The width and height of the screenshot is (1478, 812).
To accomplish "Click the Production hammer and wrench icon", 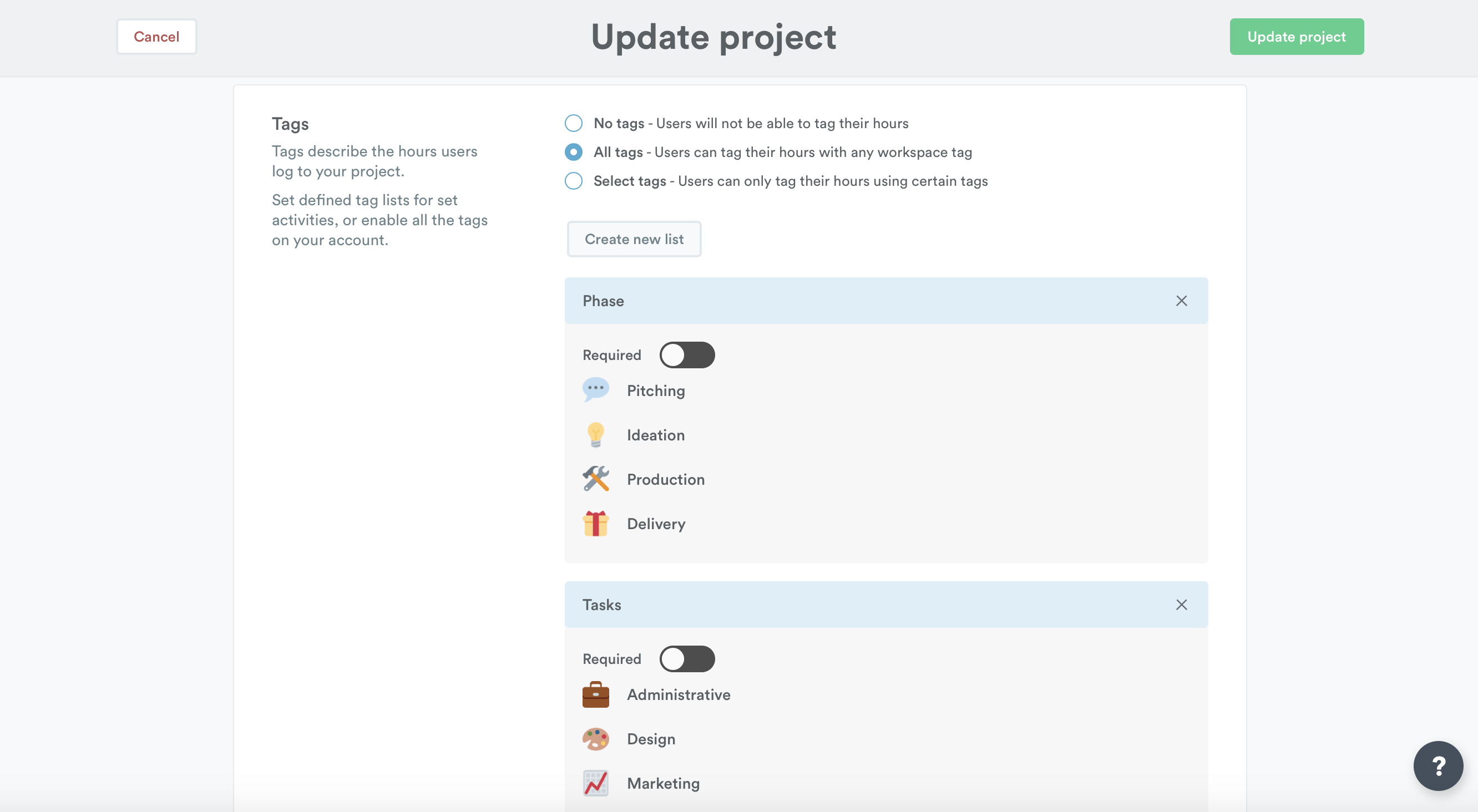I will point(595,479).
